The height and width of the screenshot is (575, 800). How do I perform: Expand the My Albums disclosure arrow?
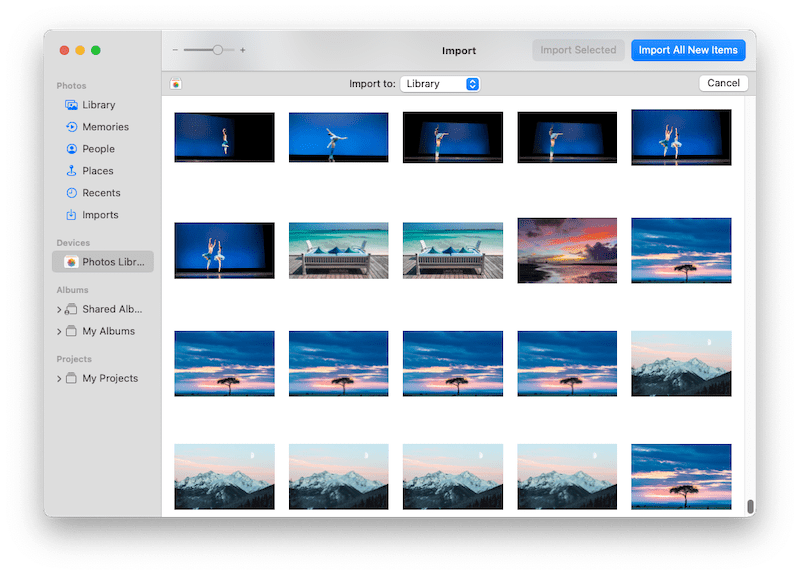[x=59, y=332]
